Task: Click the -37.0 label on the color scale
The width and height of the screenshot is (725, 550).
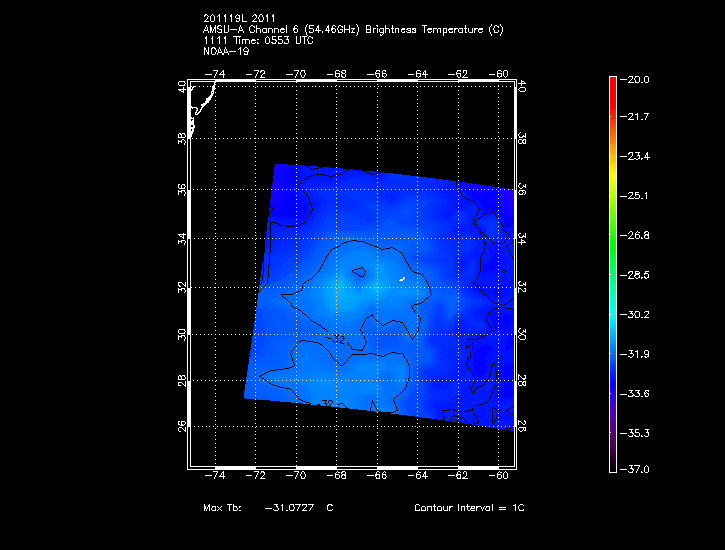Action: pyautogui.click(x=637, y=469)
